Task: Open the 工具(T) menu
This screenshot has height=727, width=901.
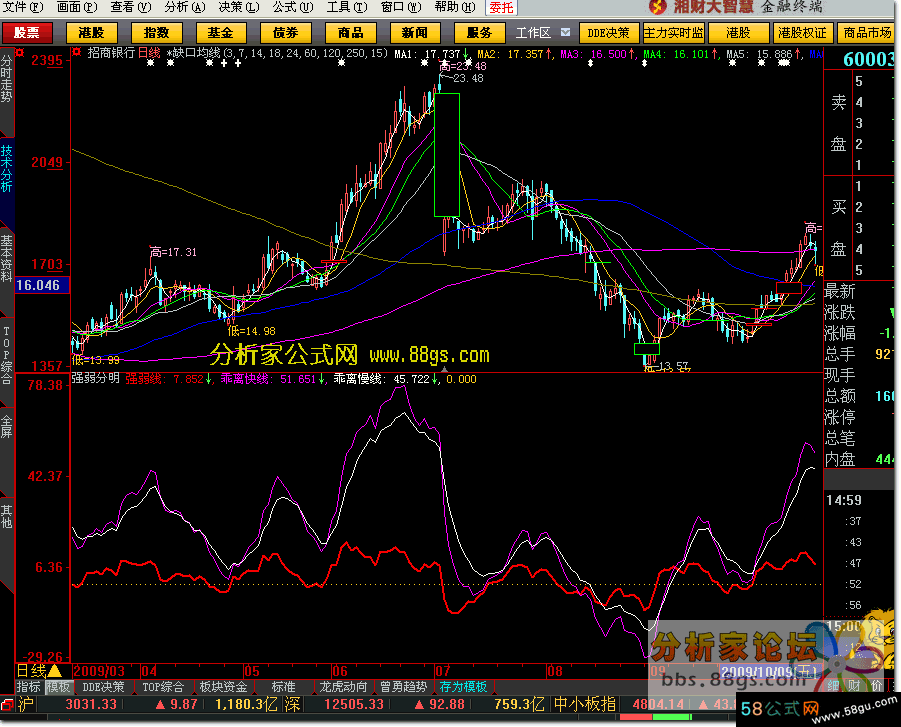Action: pyautogui.click(x=347, y=7)
